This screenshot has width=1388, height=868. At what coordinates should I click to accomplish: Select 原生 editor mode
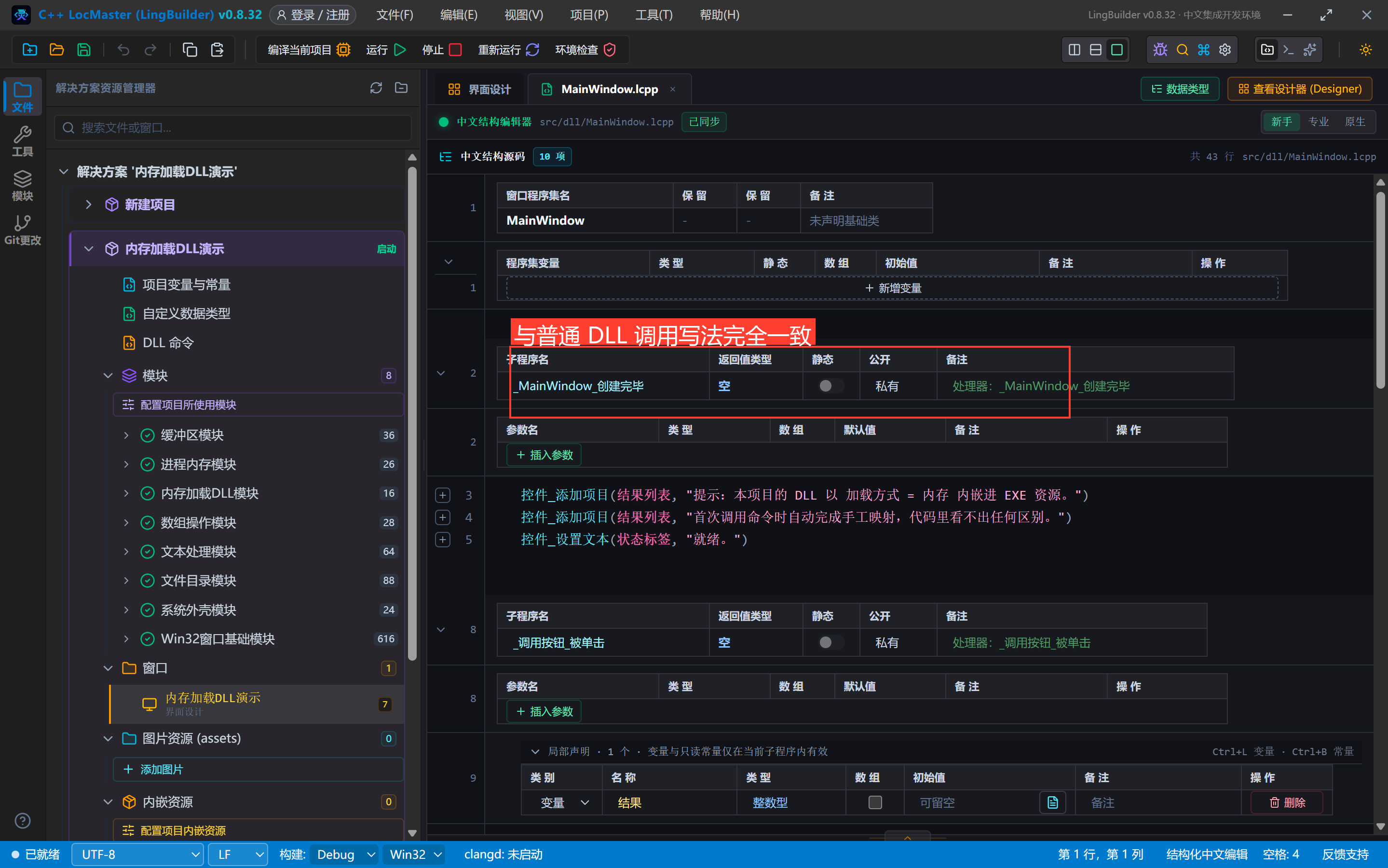[1355, 122]
